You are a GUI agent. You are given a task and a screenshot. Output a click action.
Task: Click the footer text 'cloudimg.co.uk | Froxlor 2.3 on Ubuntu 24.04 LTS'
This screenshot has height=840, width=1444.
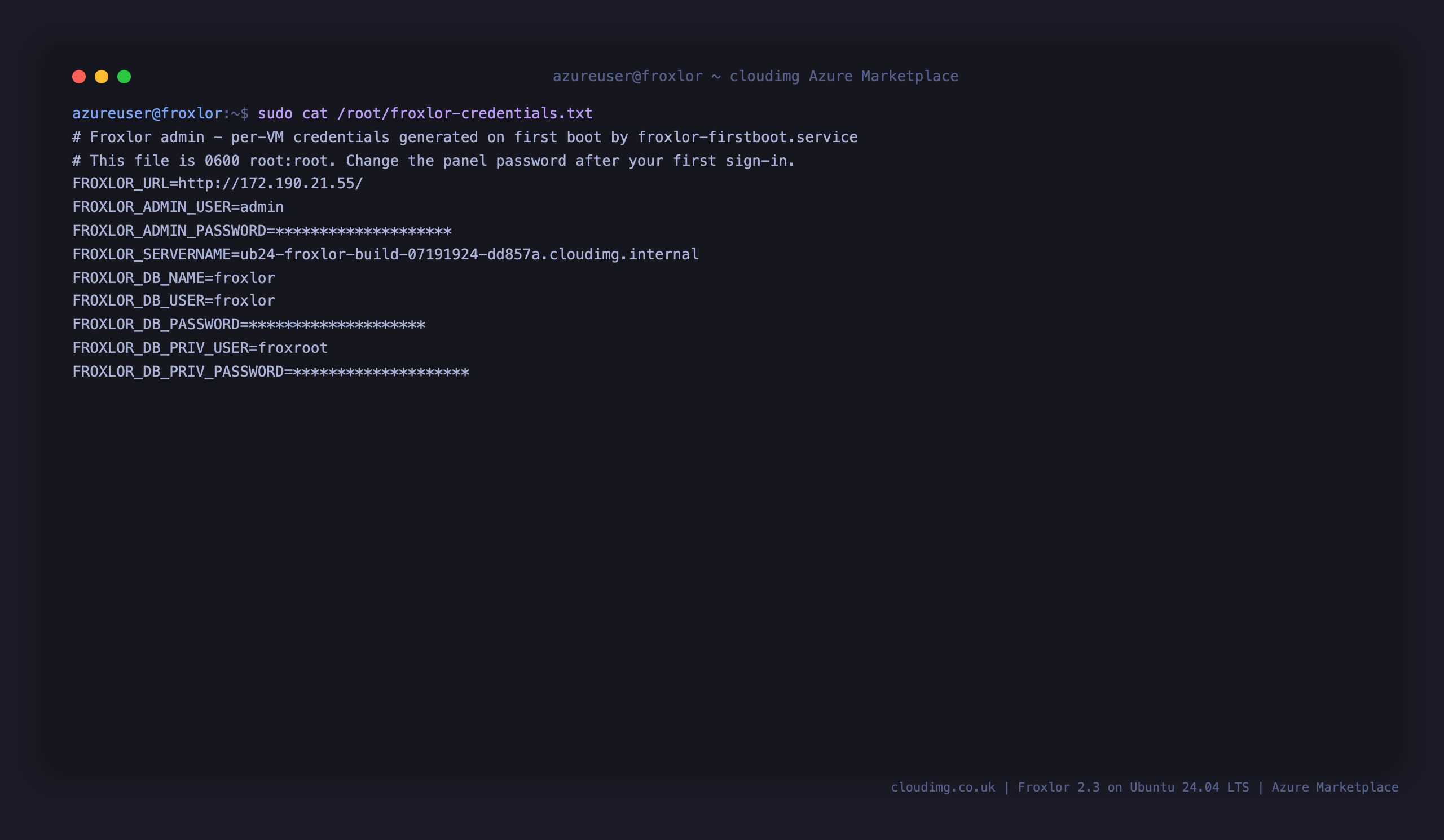coord(1070,788)
